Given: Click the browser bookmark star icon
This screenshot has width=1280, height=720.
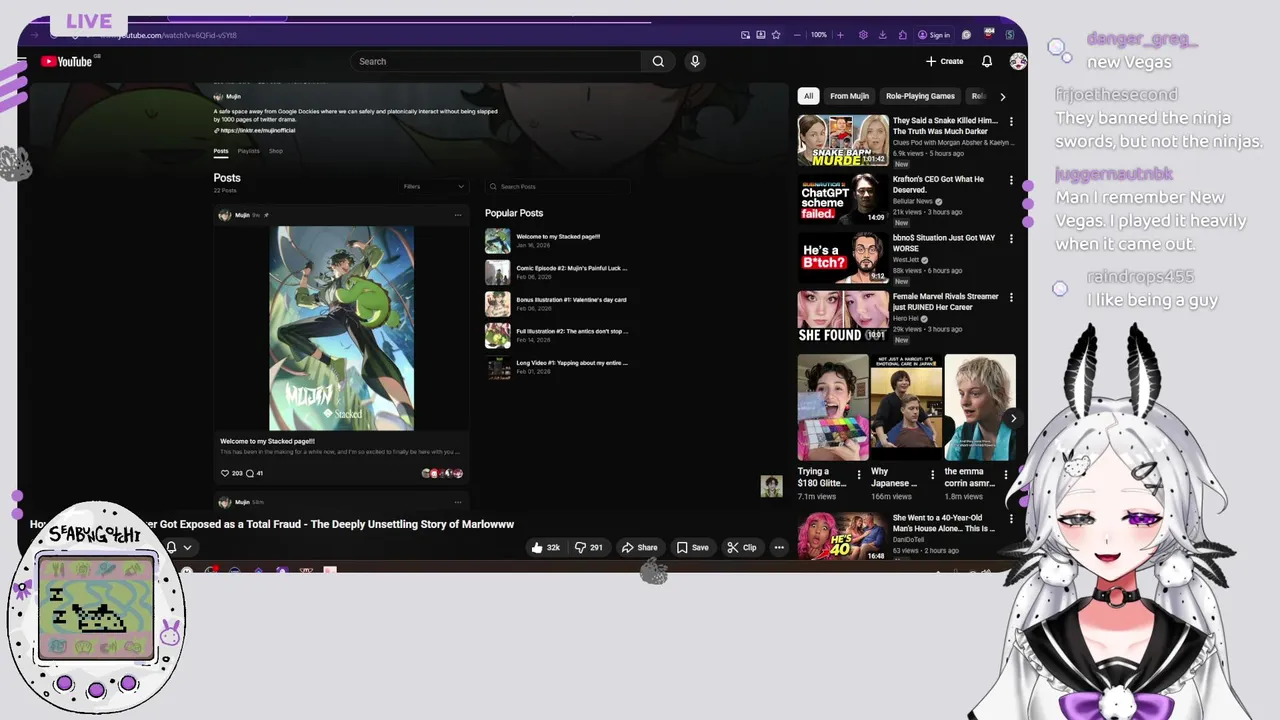Looking at the screenshot, I should click(x=776, y=35).
